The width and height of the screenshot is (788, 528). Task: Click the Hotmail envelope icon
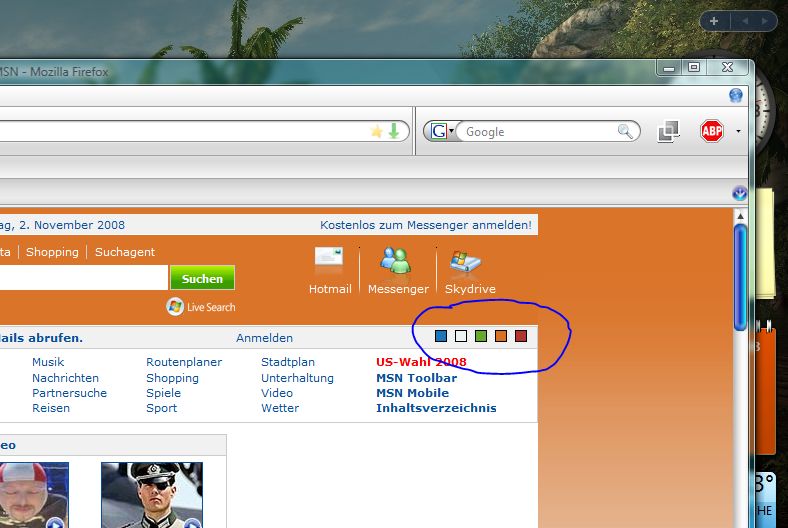329,257
